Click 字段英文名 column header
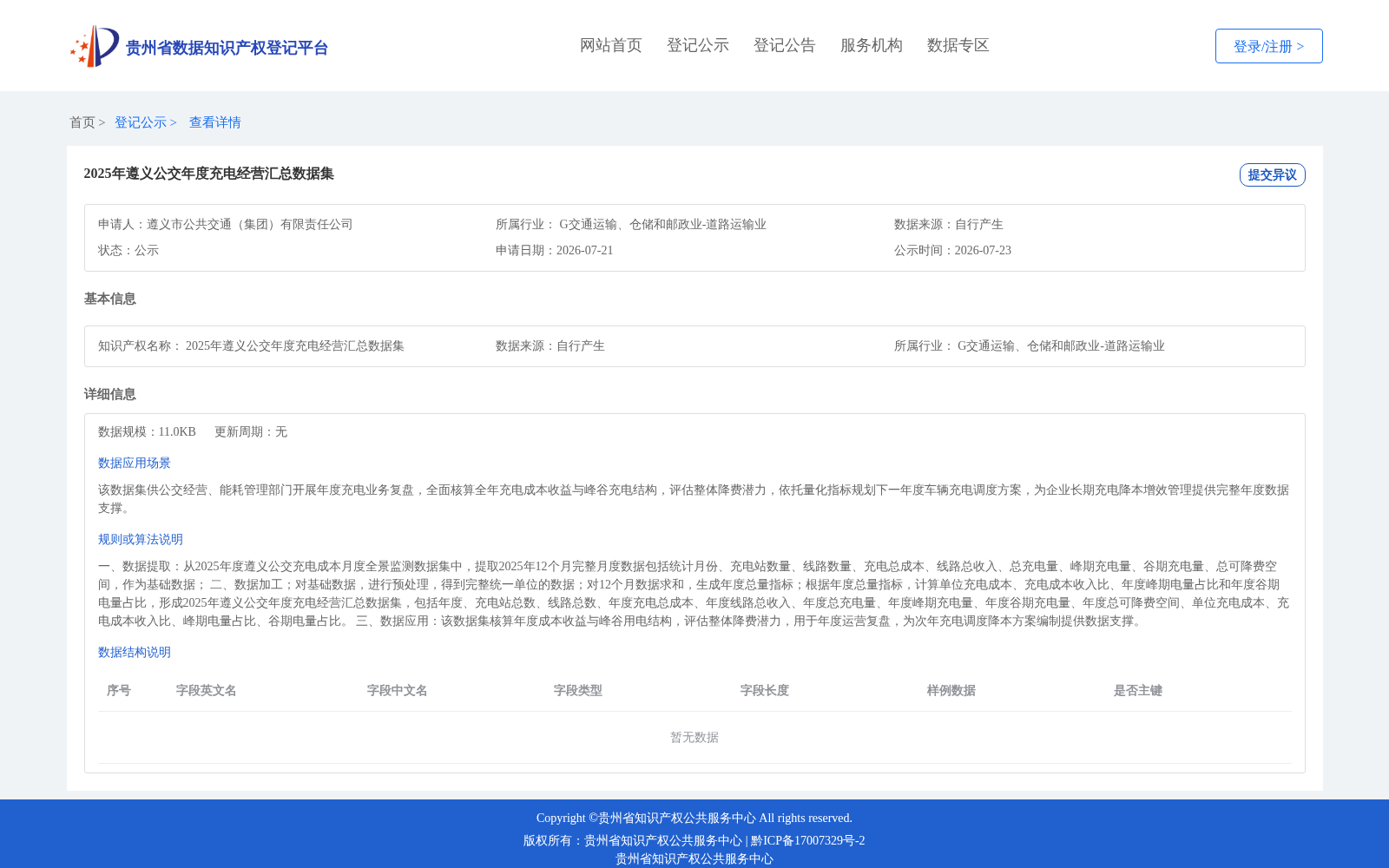The height and width of the screenshot is (868, 1389). (207, 690)
